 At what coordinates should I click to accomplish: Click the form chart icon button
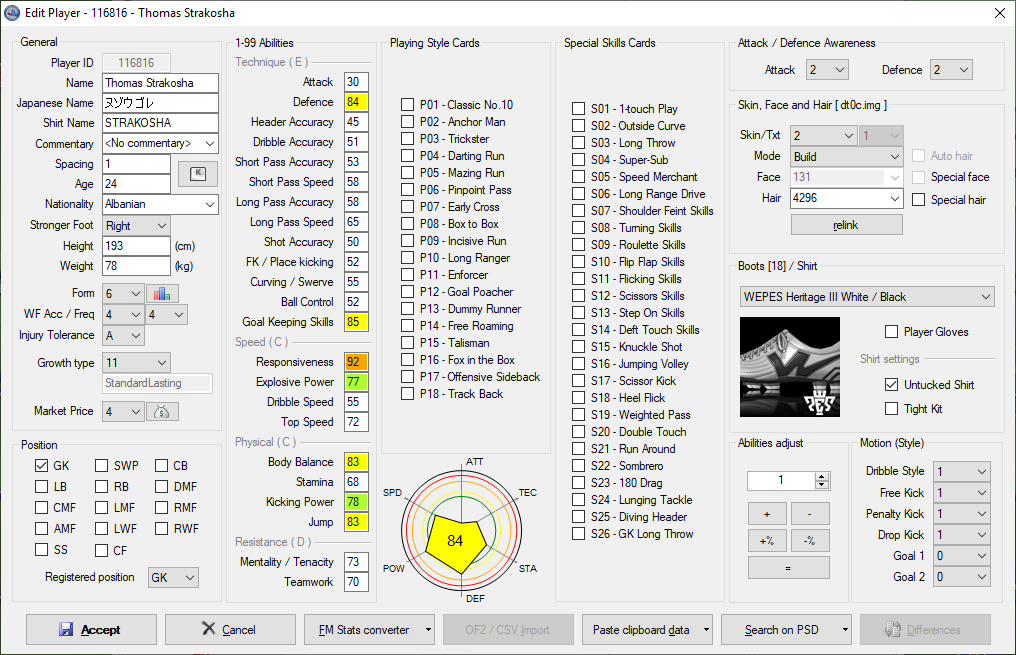[x=162, y=293]
